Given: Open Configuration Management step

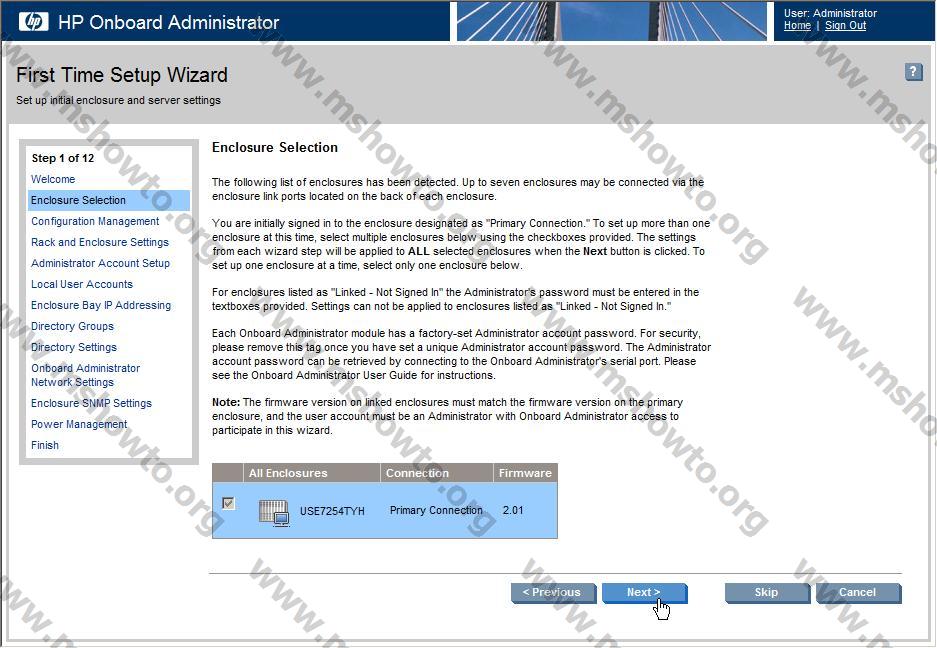Looking at the screenshot, I should click(95, 221).
